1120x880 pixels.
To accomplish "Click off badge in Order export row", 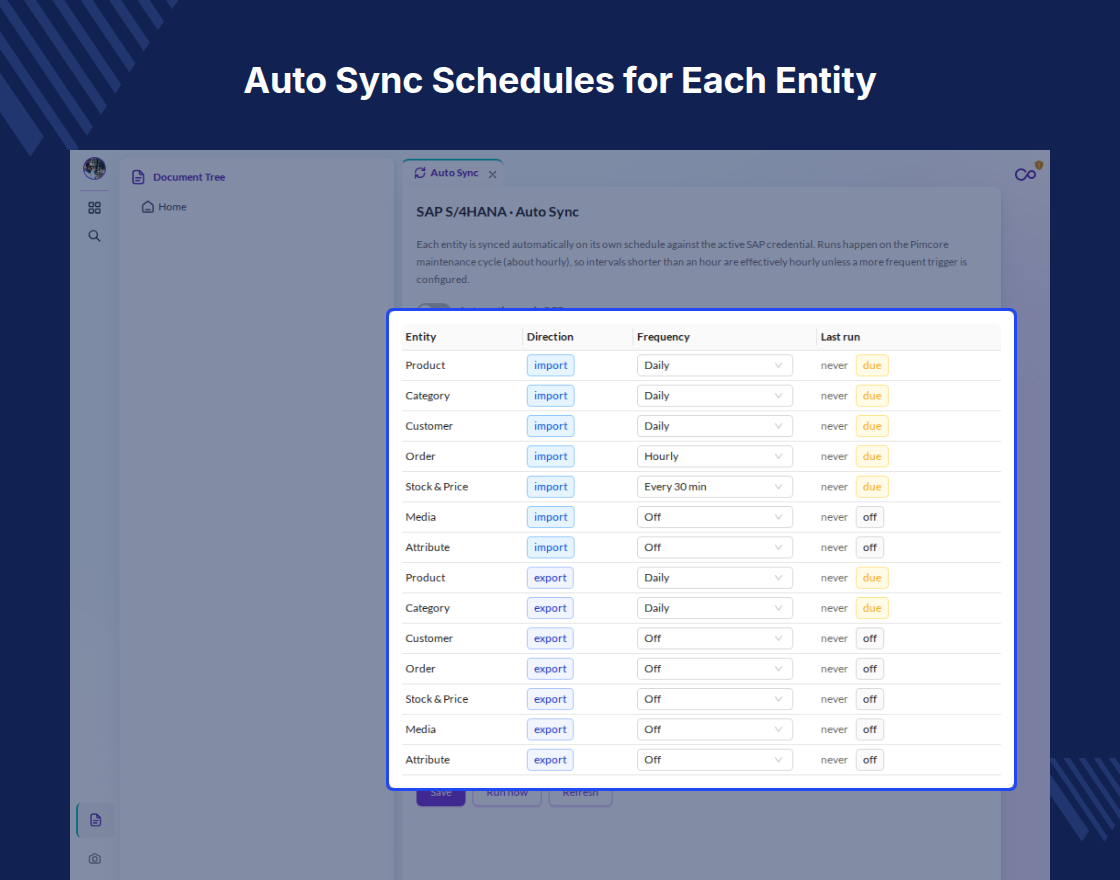I will click(x=869, y=669).
